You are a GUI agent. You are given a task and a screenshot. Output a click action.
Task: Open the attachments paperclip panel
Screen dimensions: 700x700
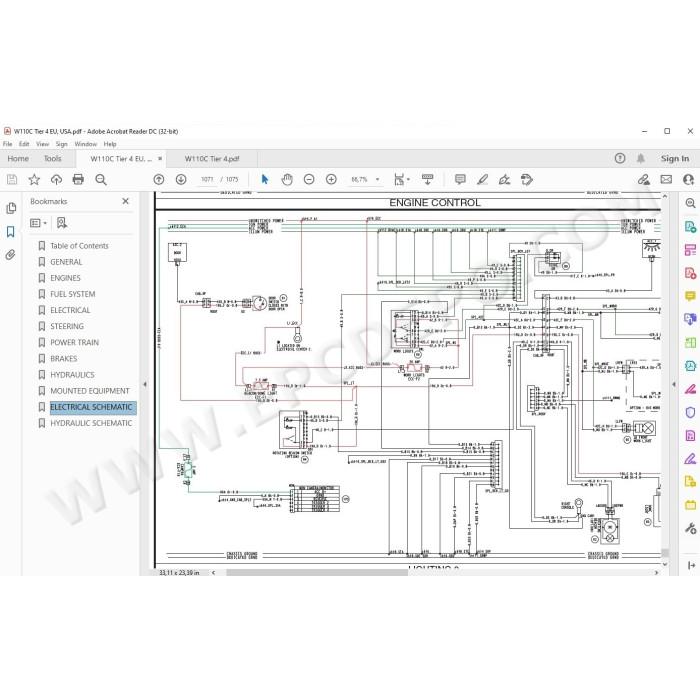11,255
